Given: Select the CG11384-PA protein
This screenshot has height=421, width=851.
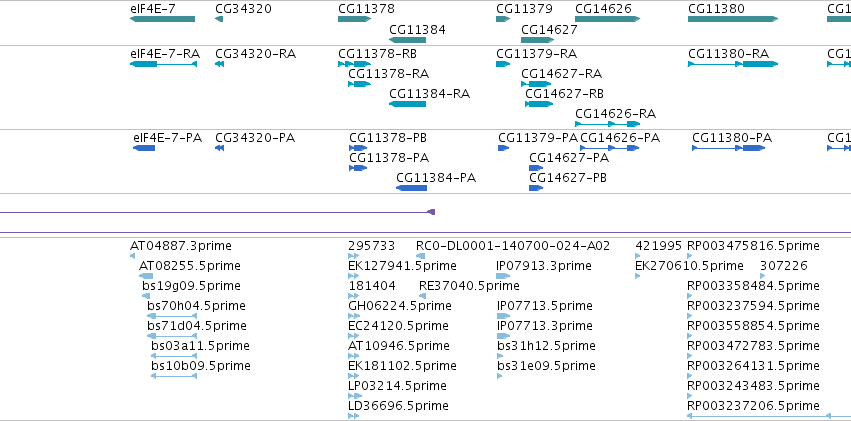Looking at the screenshot, I should click(411, 188).
